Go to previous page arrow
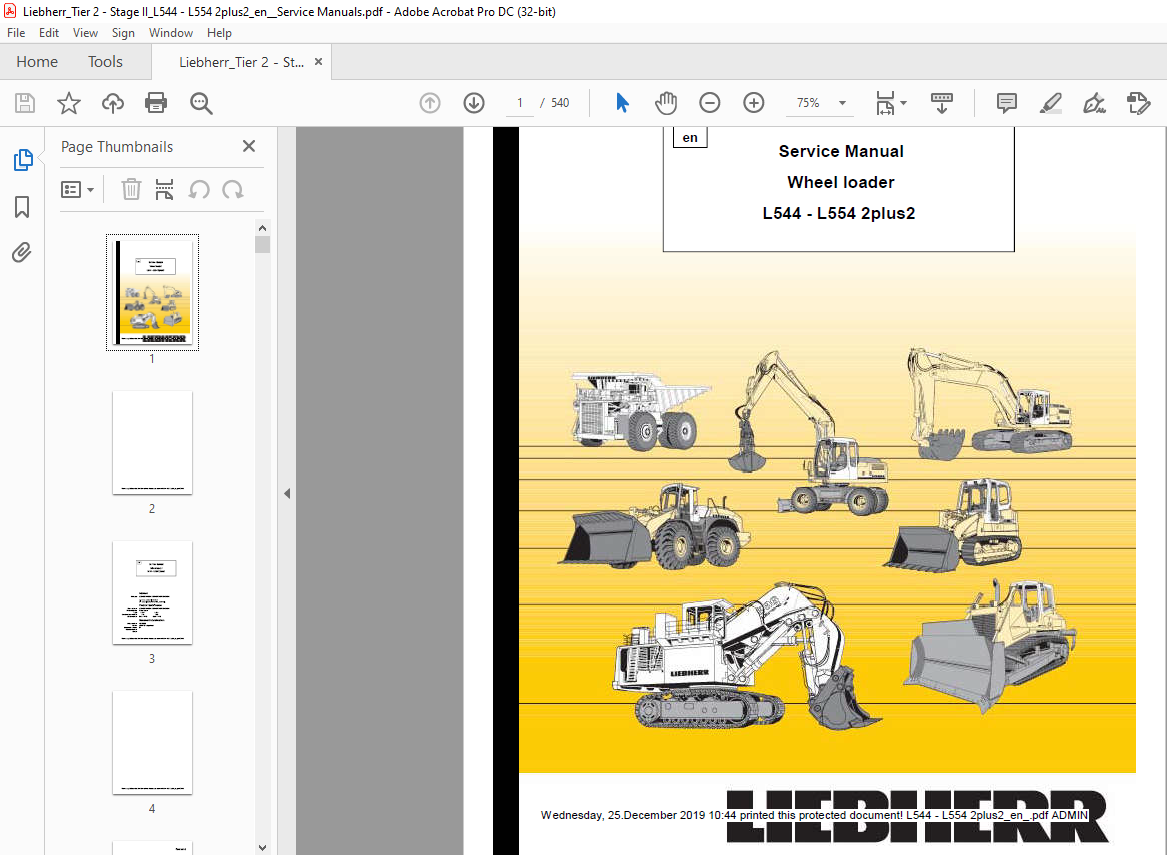The image size is (1167, 855). [x=430, y=103]
